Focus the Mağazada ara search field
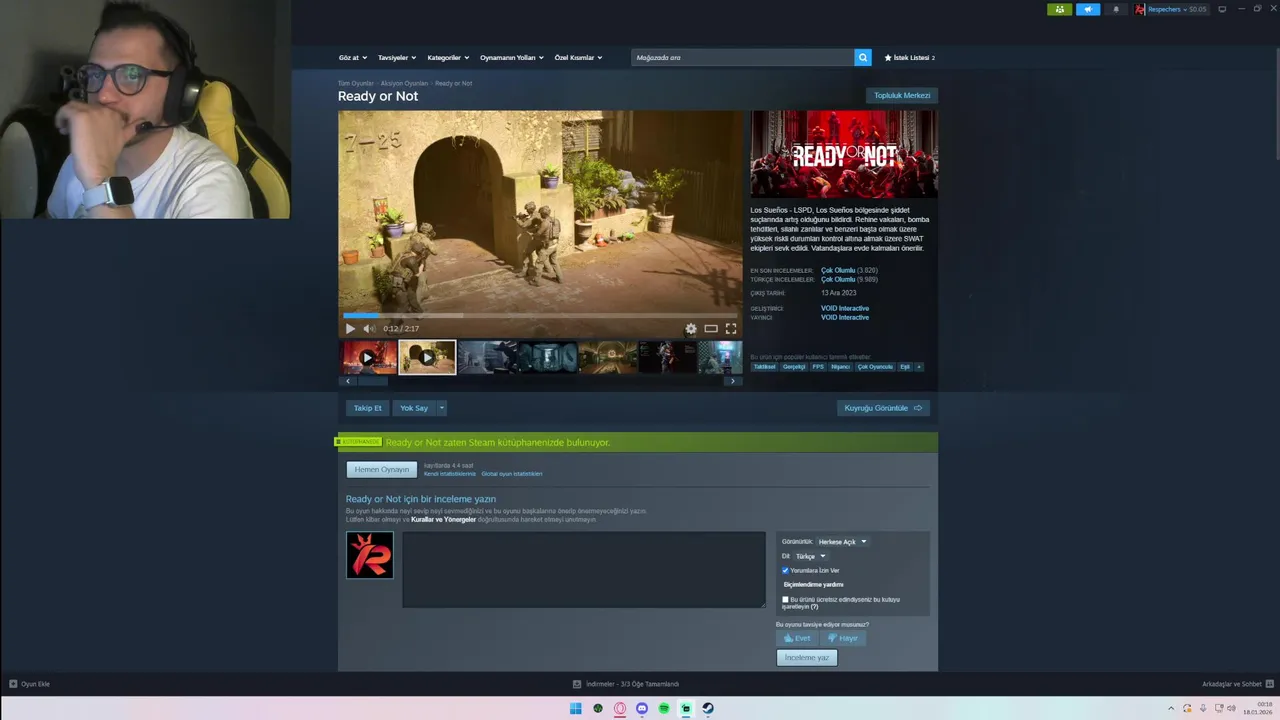1280x720 pixels. pos(743,58)
